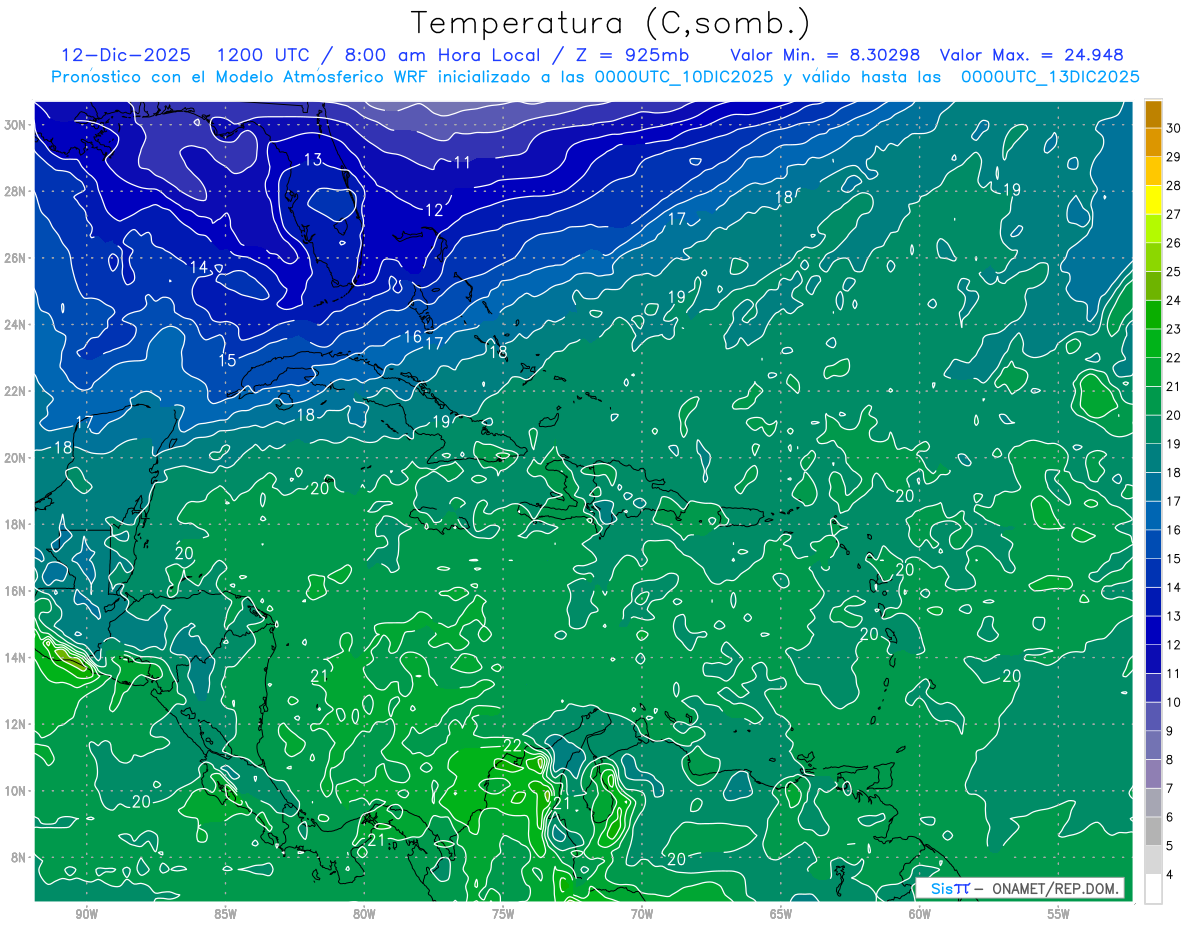
Task: Click the white colorbar swatch below 4
Action: tap(1153, 889)
